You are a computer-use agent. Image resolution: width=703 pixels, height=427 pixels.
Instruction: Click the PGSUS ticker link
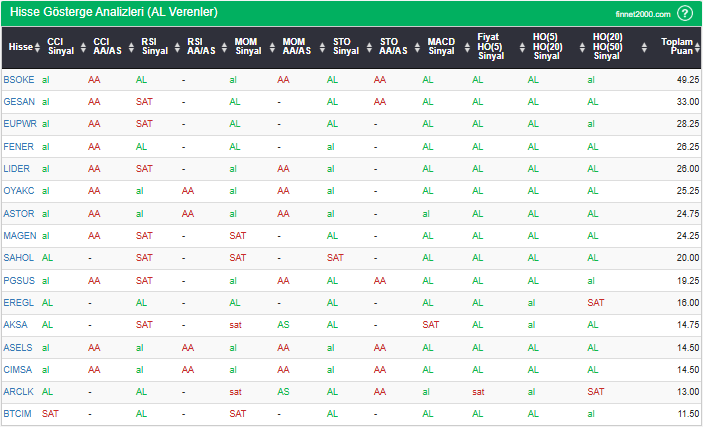pyautogui.click(x=19, y=280)
